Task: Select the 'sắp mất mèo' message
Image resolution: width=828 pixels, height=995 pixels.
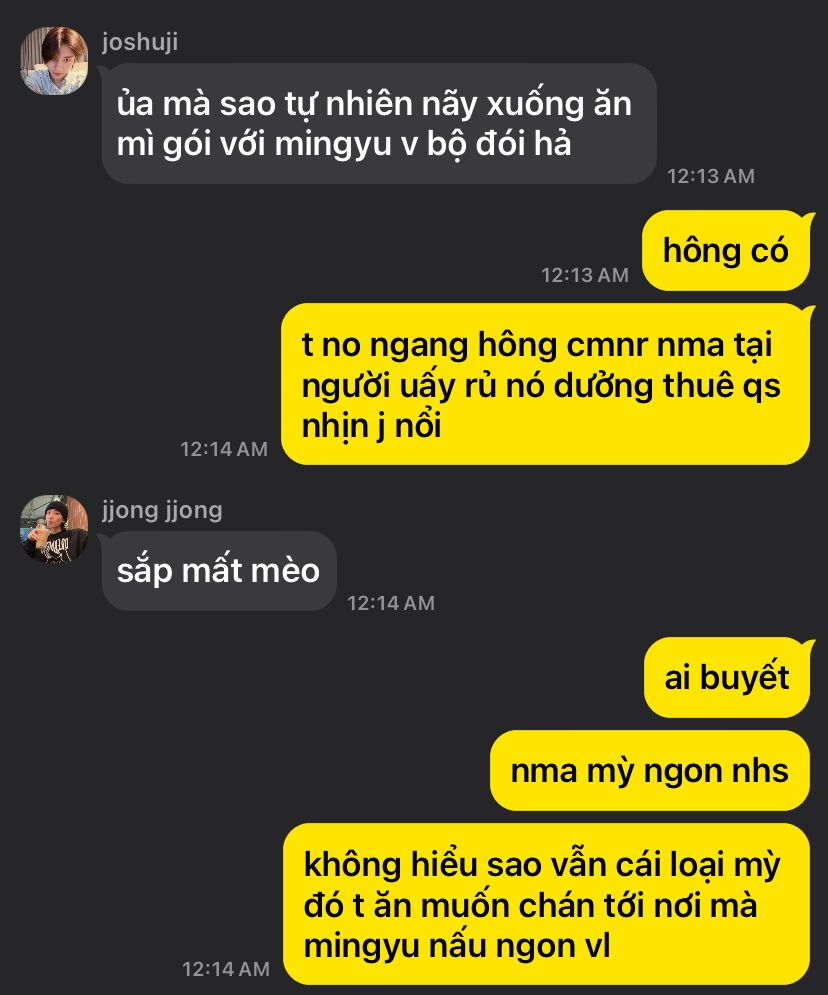Action: (x=219, y=571)
